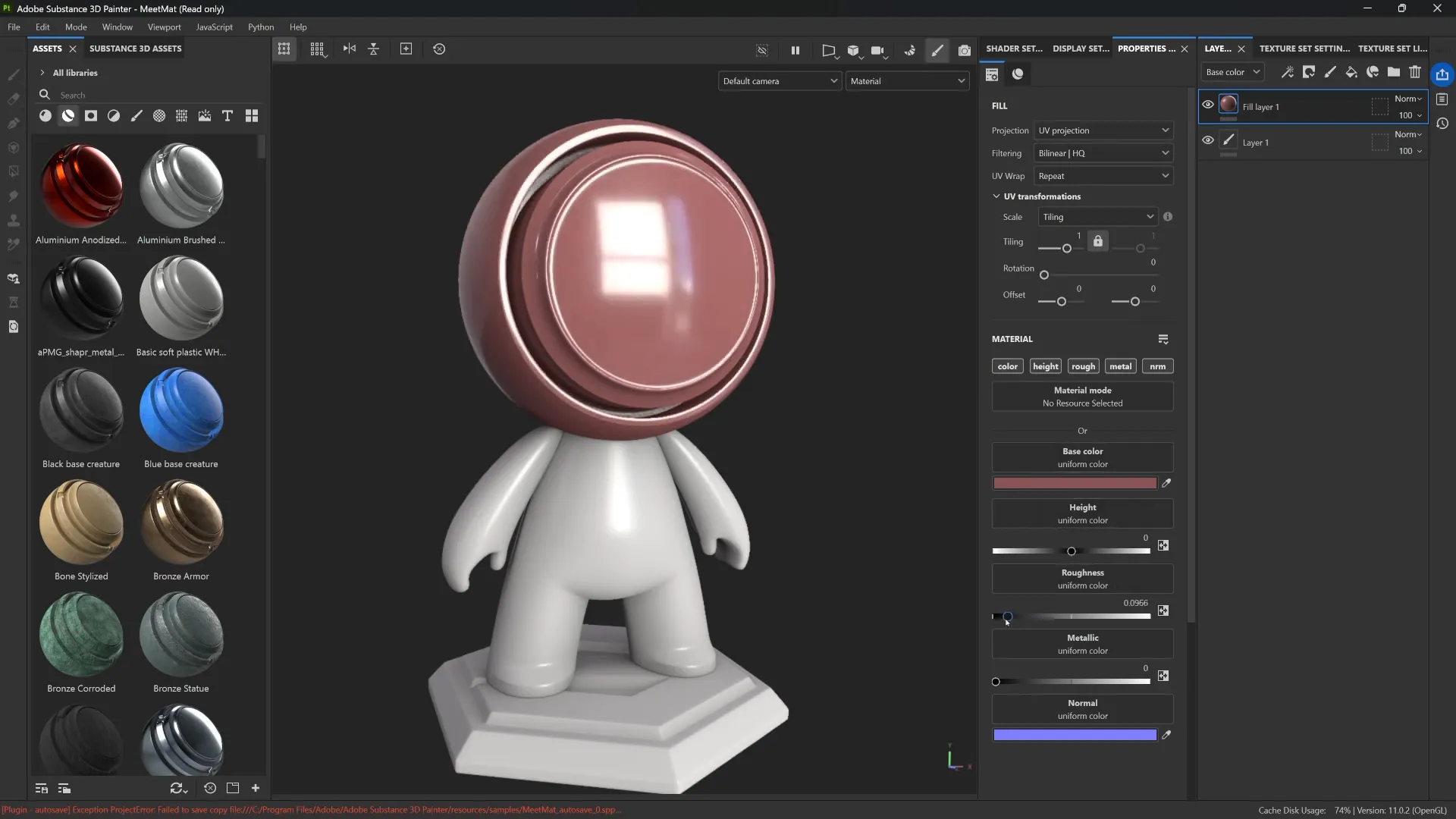This screenshot has height=819, width=1456.
Task: Add a fill layer with bucket icon
Action: pos(1351,72)
